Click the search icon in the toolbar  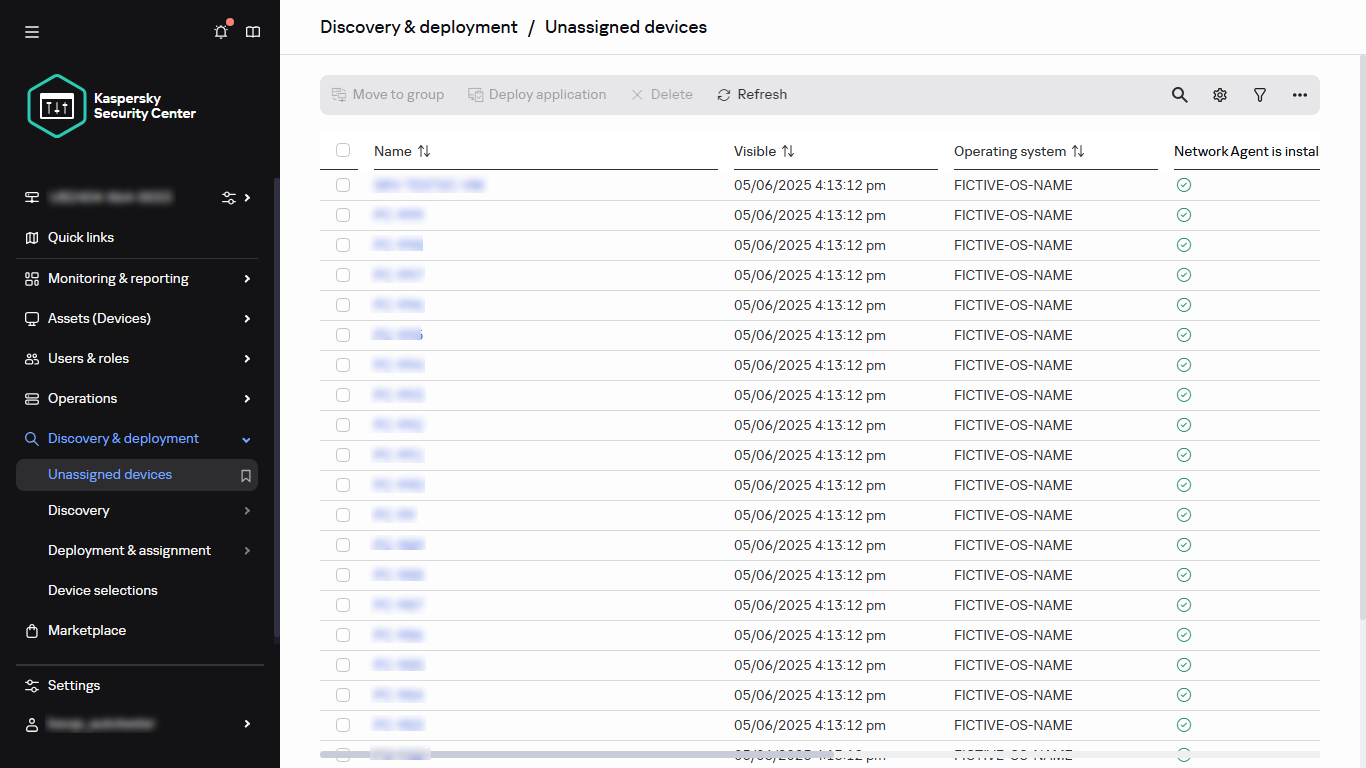(1179, 94)
